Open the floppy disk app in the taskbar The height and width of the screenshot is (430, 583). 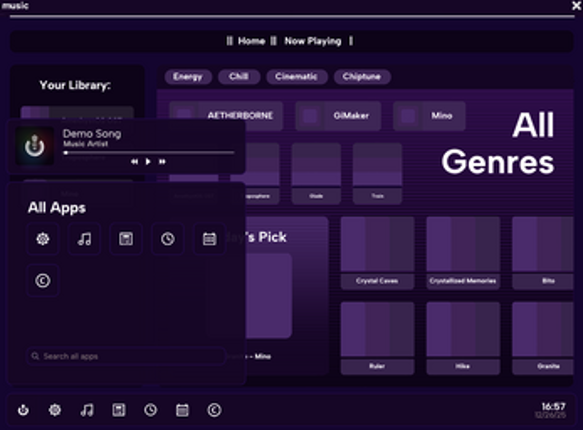[119, 410]
